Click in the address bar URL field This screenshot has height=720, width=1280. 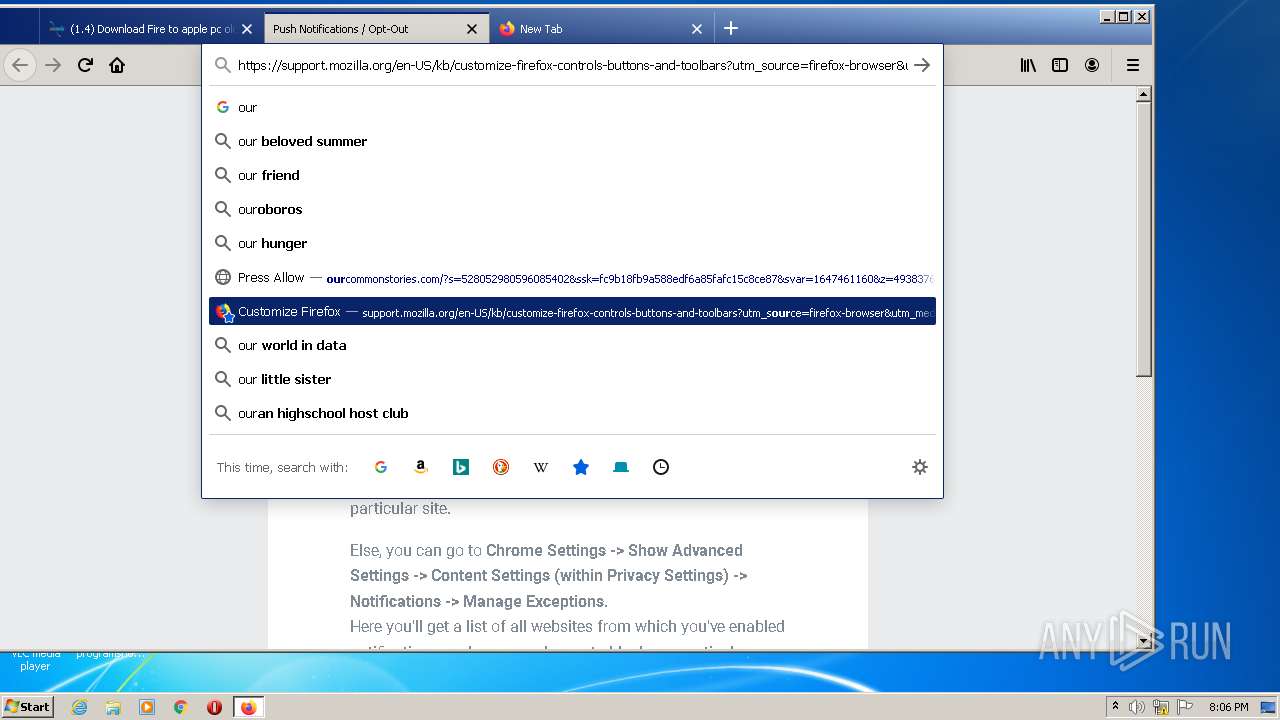click(572, 65)
